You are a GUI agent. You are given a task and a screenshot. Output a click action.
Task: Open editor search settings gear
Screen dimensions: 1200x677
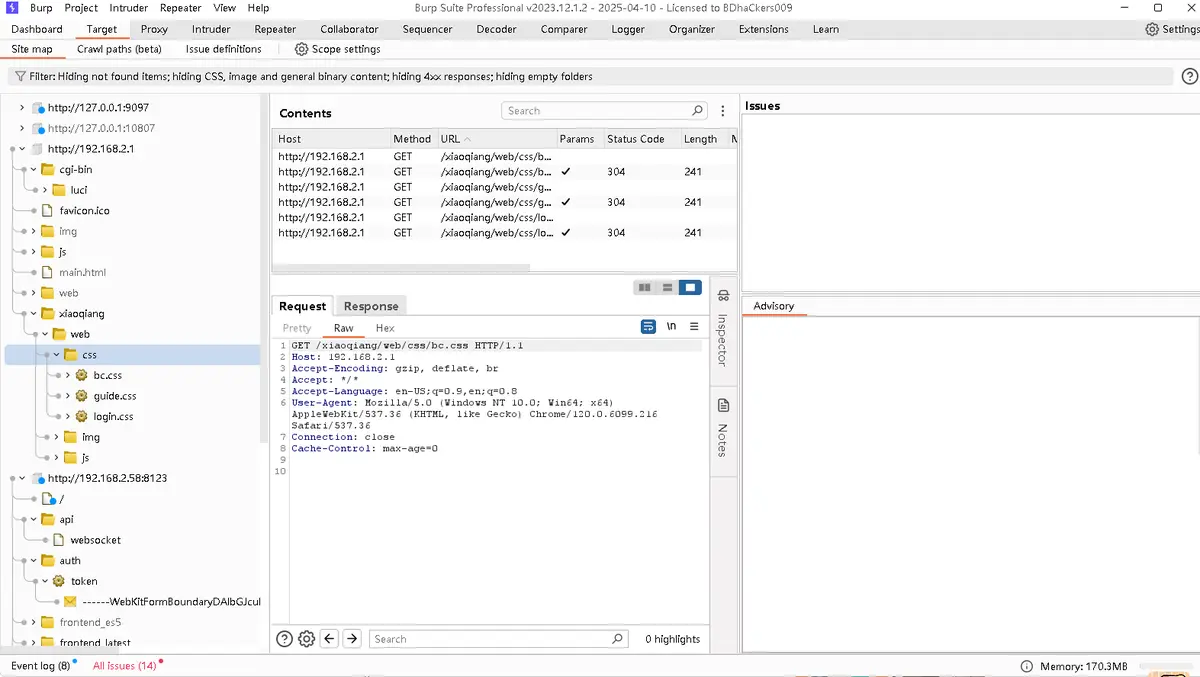(307, 639)
